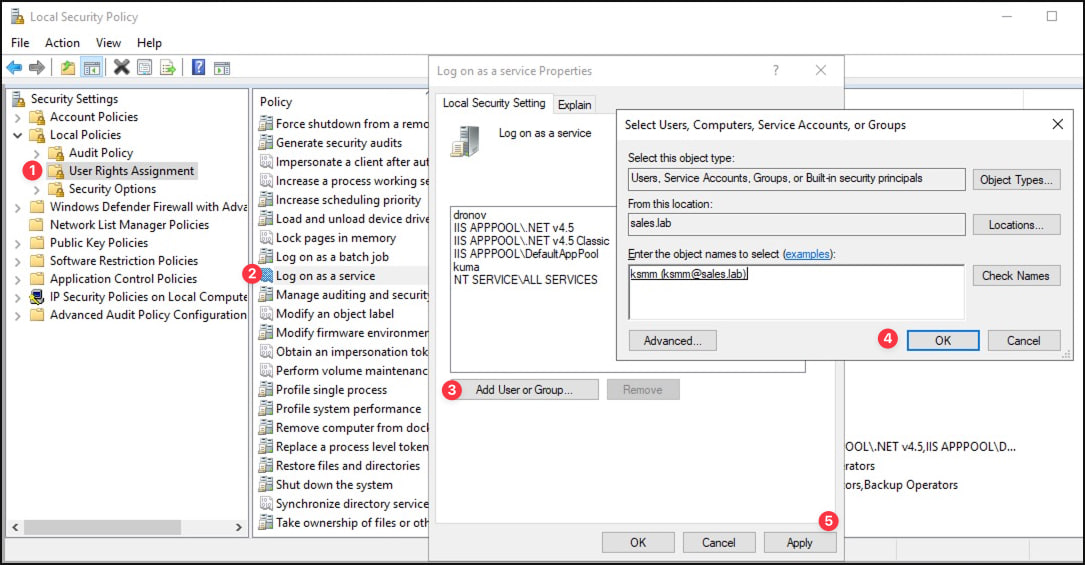Screen dimensions: 1085x565
Task: Open the examples link
Action: pyautogui.click(x=807, y=254)
